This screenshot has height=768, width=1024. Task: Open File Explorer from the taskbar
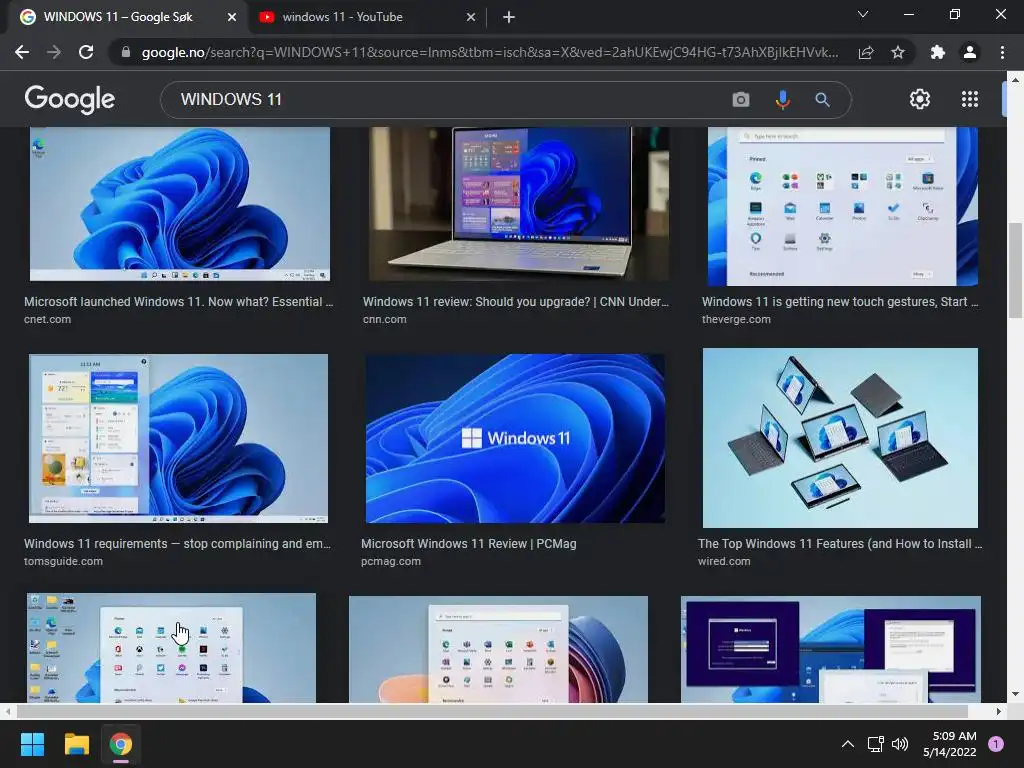tap(76, 744)
